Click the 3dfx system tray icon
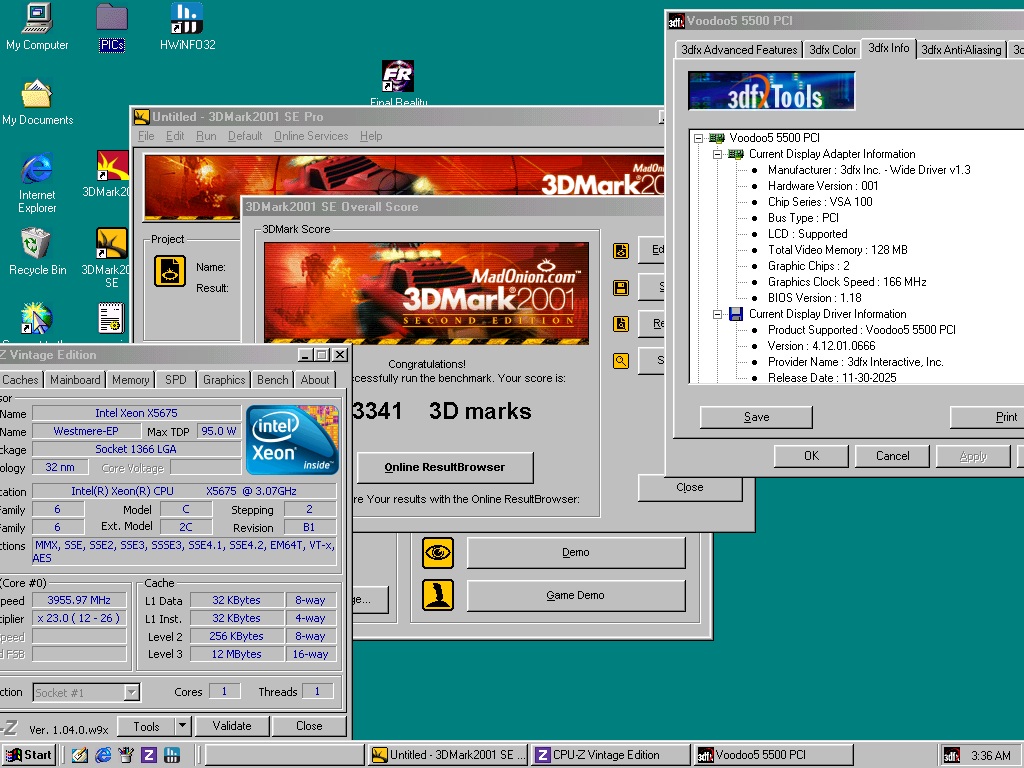Viewport: 1024px width, 768px height. [952, 756]
